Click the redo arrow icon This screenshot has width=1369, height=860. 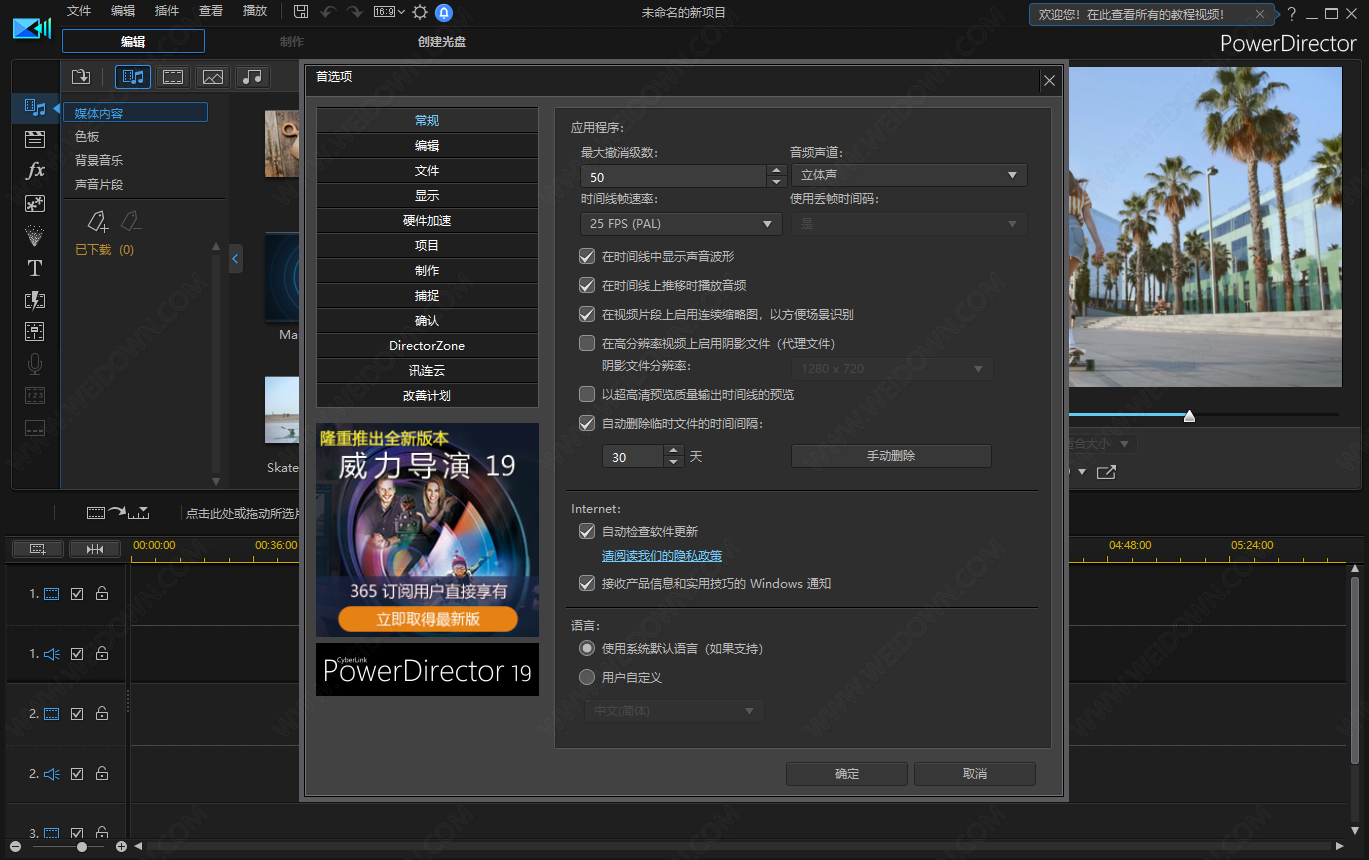coord(354,12)
